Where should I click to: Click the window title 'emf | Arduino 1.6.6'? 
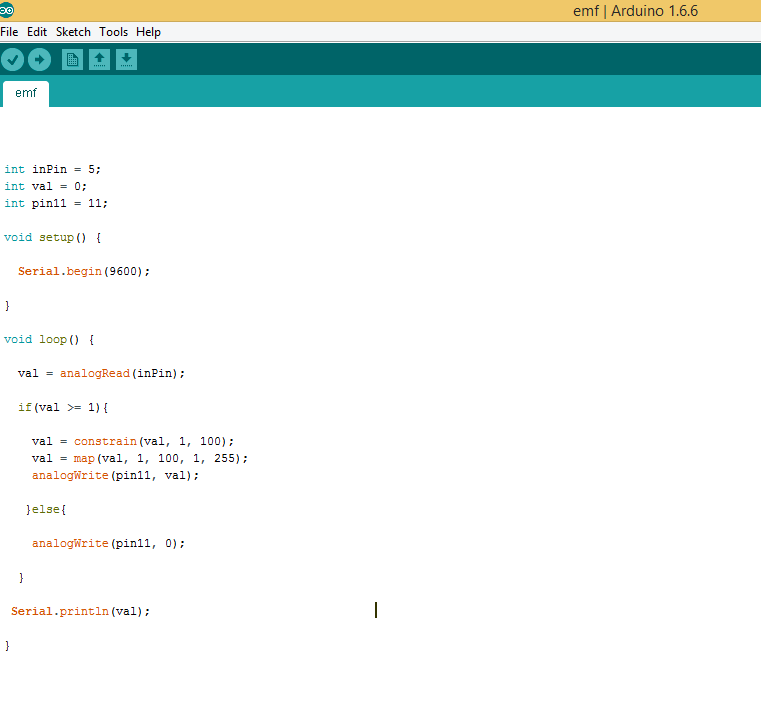click(635, 11)
